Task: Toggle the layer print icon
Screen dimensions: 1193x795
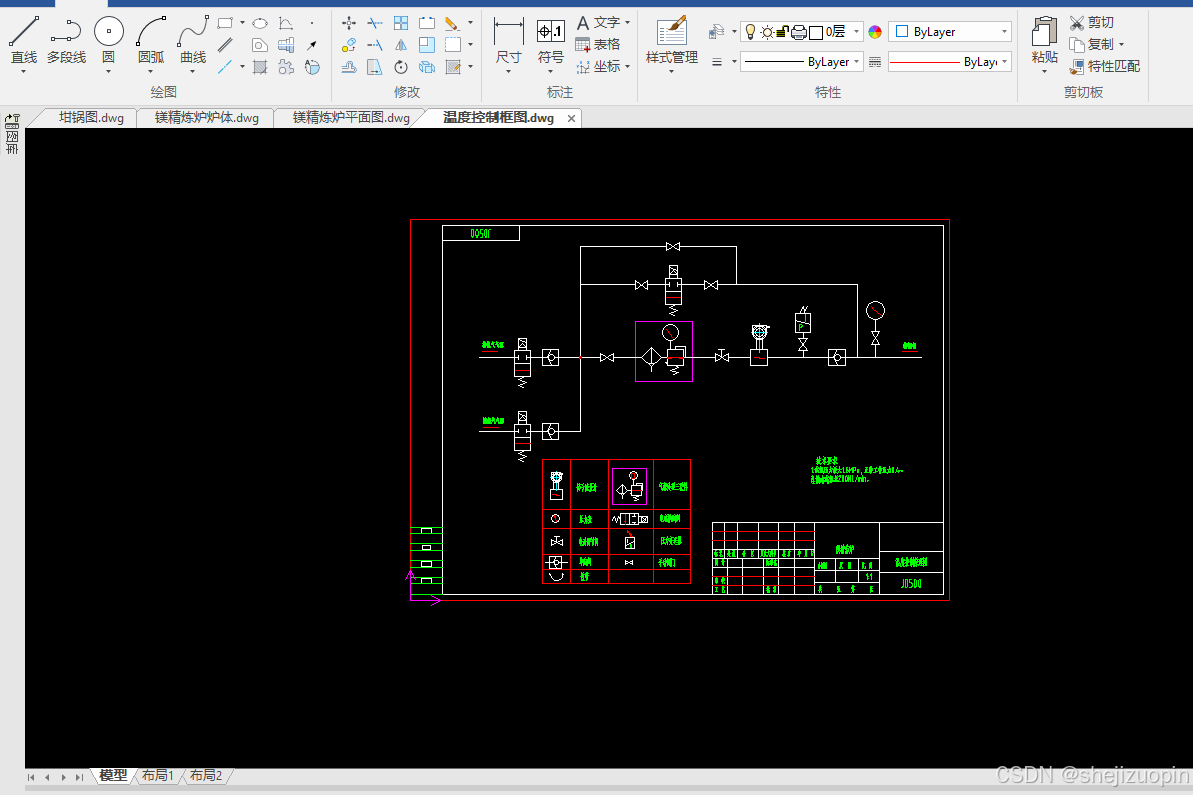Action: pos(799,32)
